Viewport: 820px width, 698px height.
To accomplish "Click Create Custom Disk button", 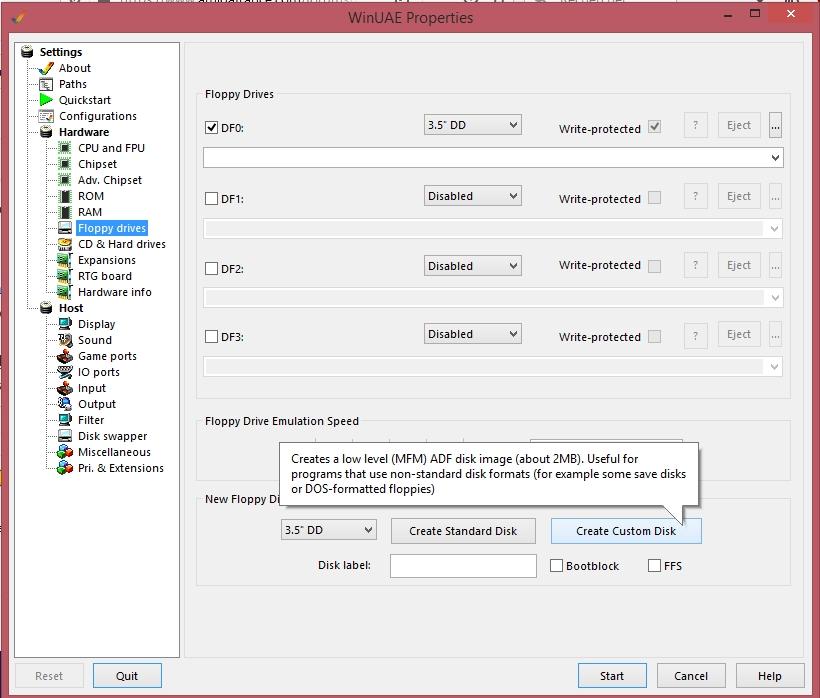I will (x=626, y=531).
